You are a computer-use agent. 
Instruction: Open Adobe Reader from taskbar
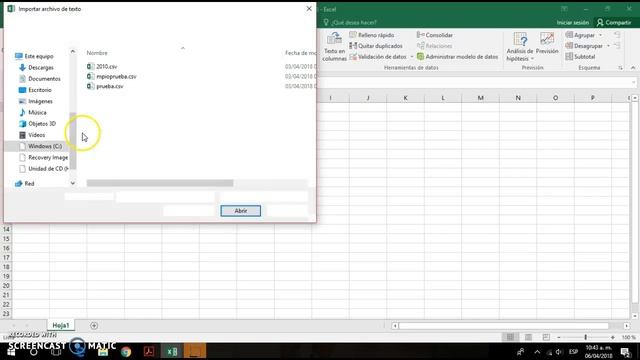tap(149, 351)
